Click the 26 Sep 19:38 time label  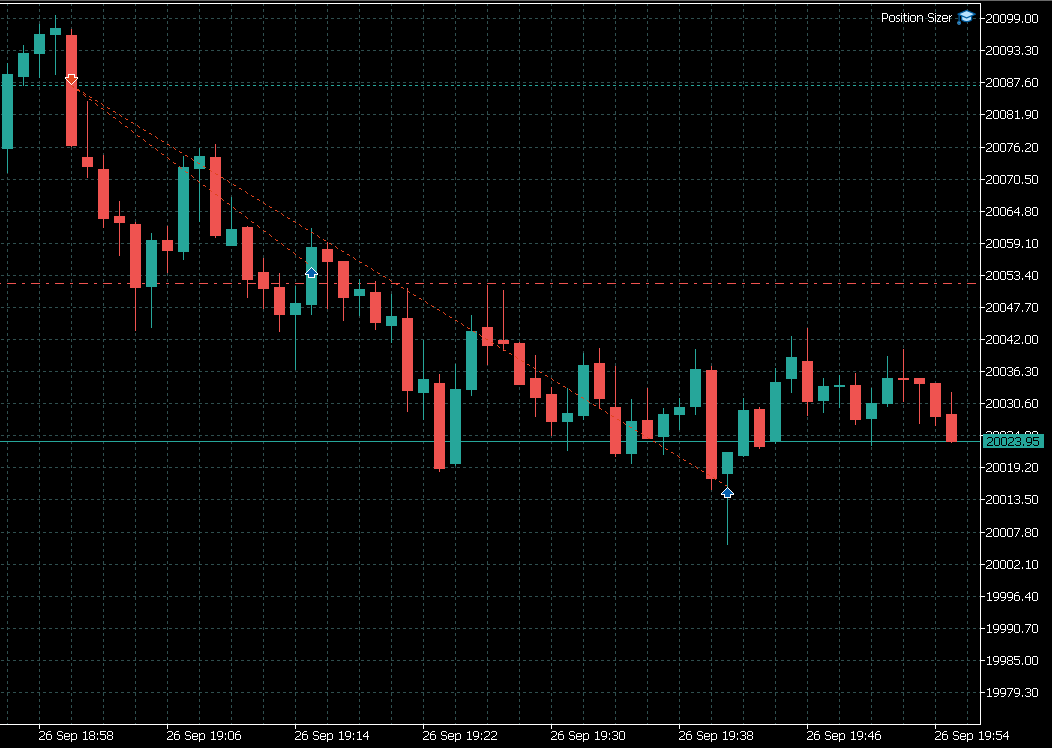coord(717,736)
